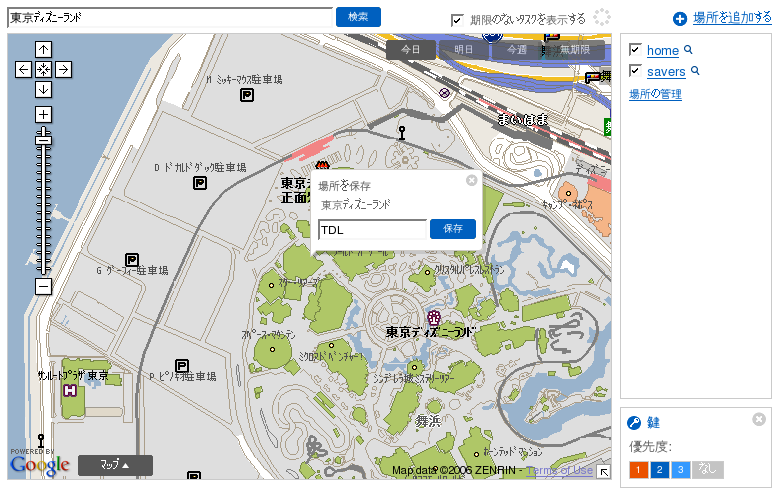The height and width of the screenshot is (498, 781).
Task: Open the home location link
Action: point(663,50)
